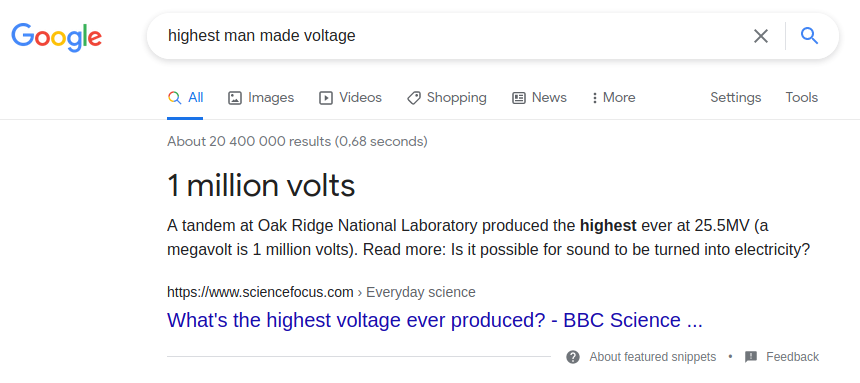Screen dimensions: 860x383
Task: Click the Feedback speech bubble icon
Action: click(751, 357)
